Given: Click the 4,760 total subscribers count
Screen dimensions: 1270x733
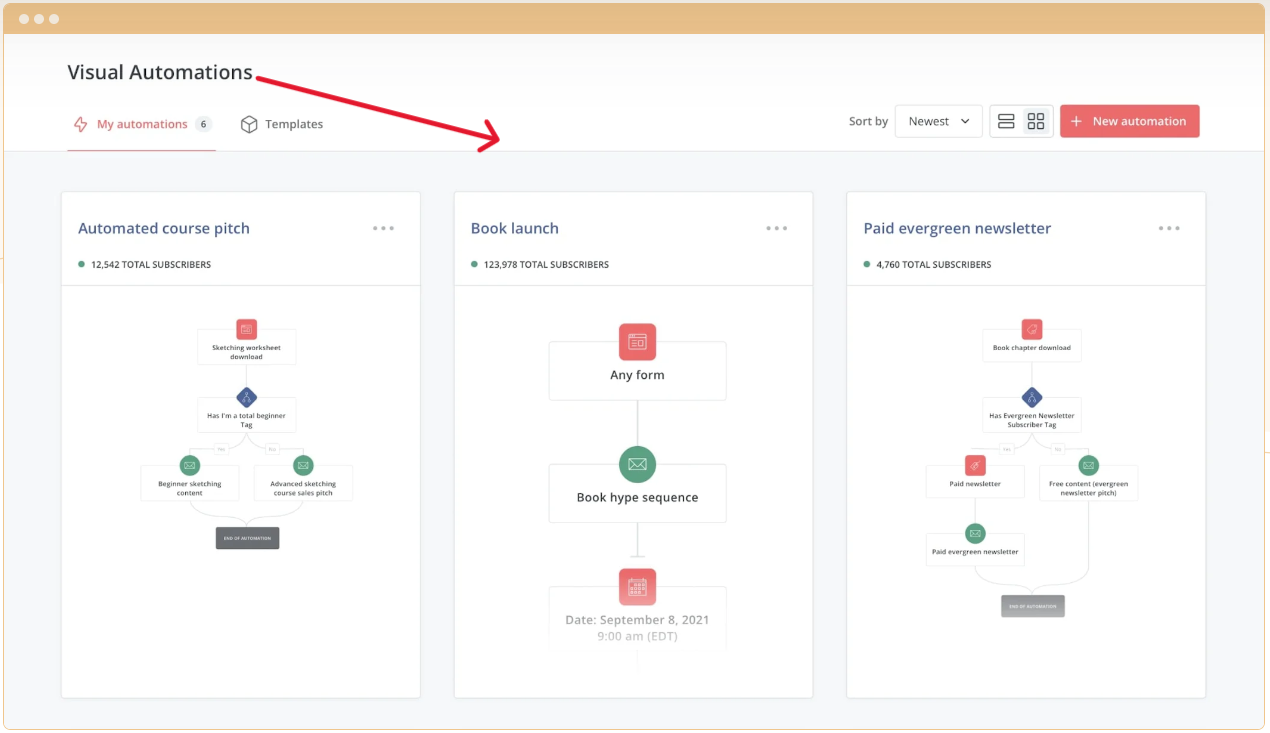Looking at the screenshot, I should click(933, 265).
